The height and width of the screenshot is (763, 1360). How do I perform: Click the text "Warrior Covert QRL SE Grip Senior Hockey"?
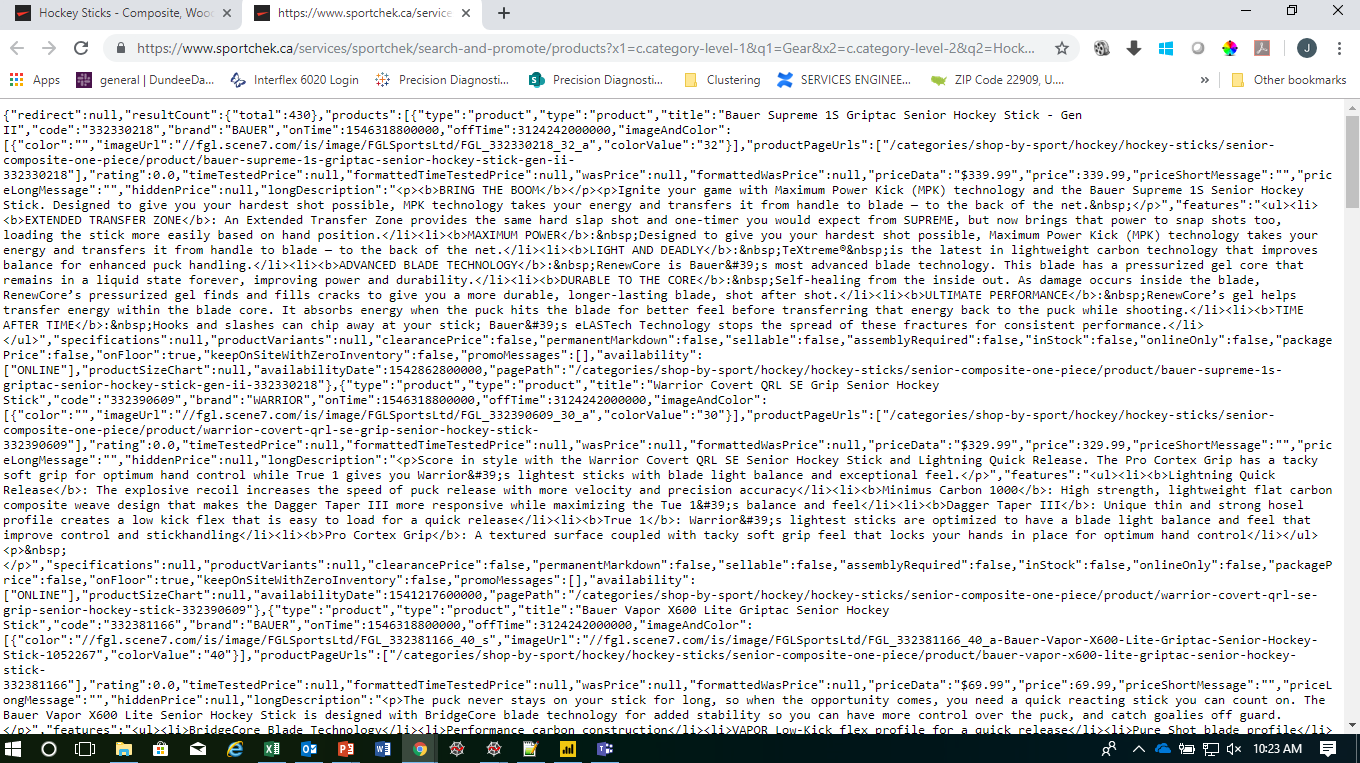click(x=797, y=385)
